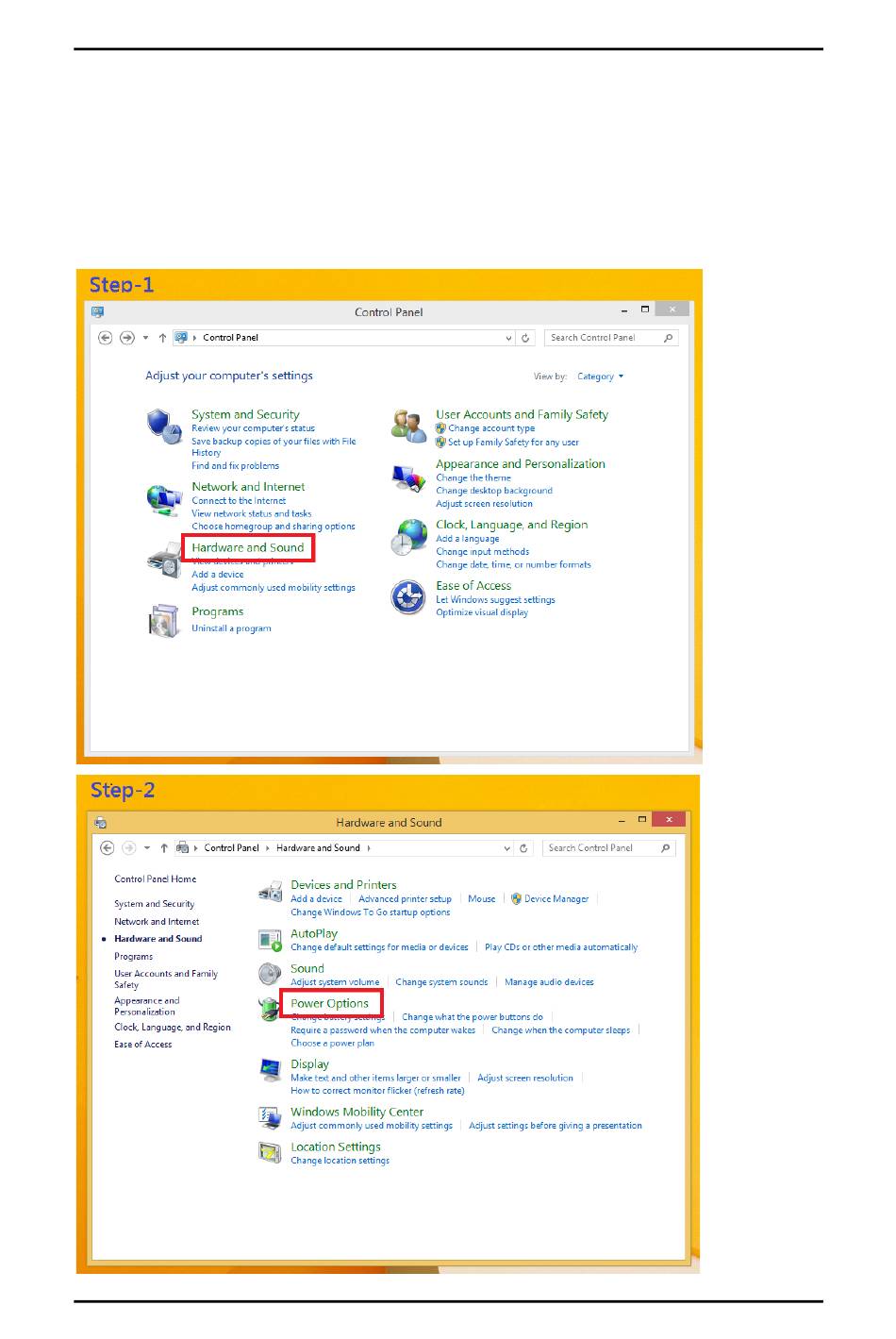This screenshot has width=896, height=1339.
Task: Select Clock, Language, and Region in the sidebar
Action: [173, 1028]
